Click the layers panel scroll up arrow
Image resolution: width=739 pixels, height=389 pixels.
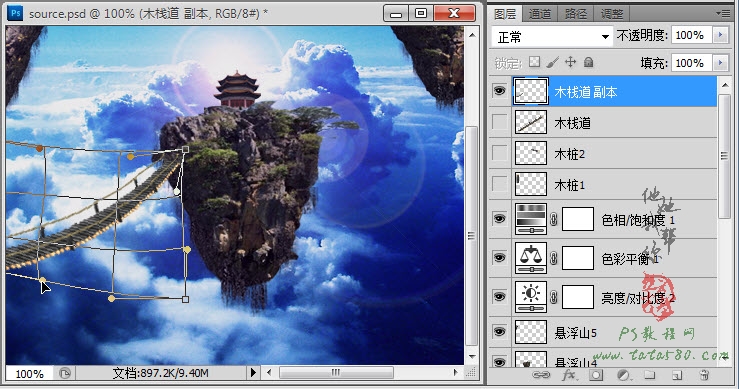[724, 85]
